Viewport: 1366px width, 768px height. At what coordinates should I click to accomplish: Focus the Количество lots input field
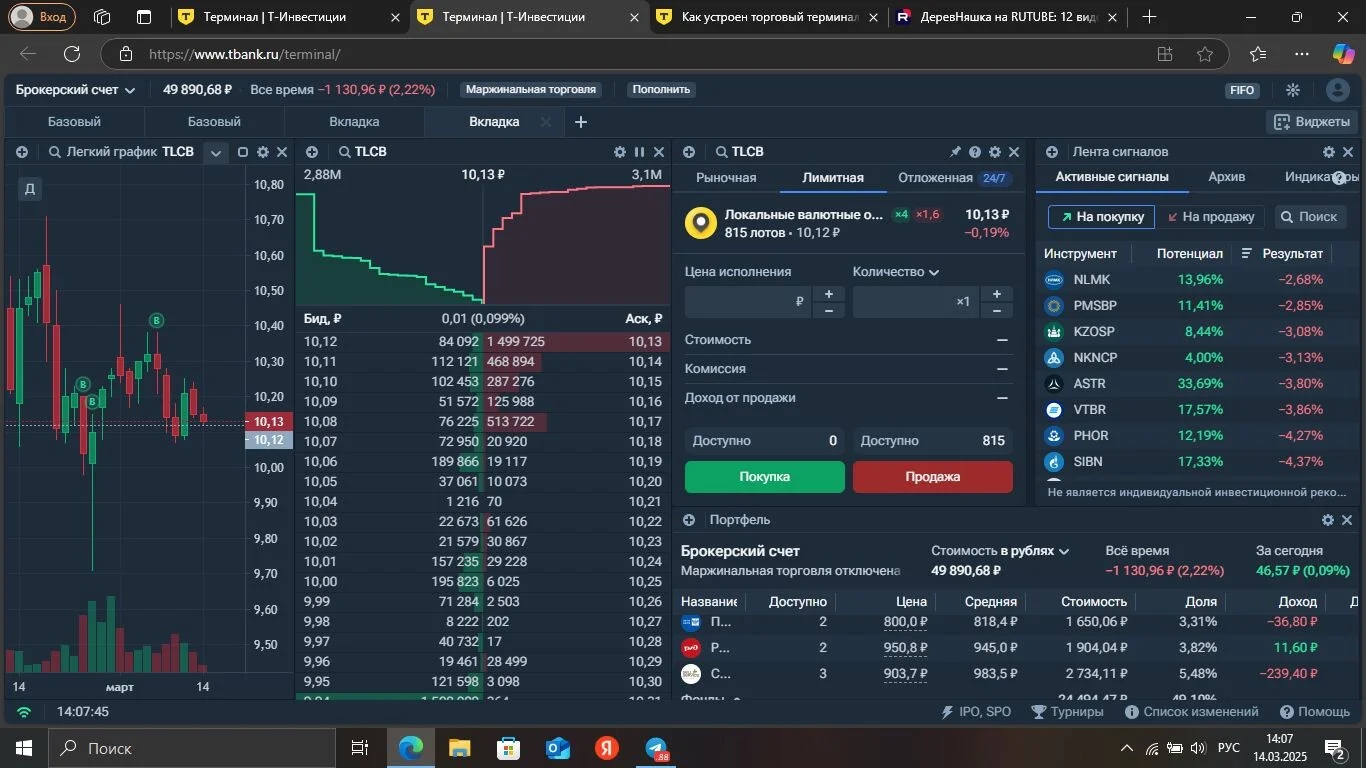(916, 302)
